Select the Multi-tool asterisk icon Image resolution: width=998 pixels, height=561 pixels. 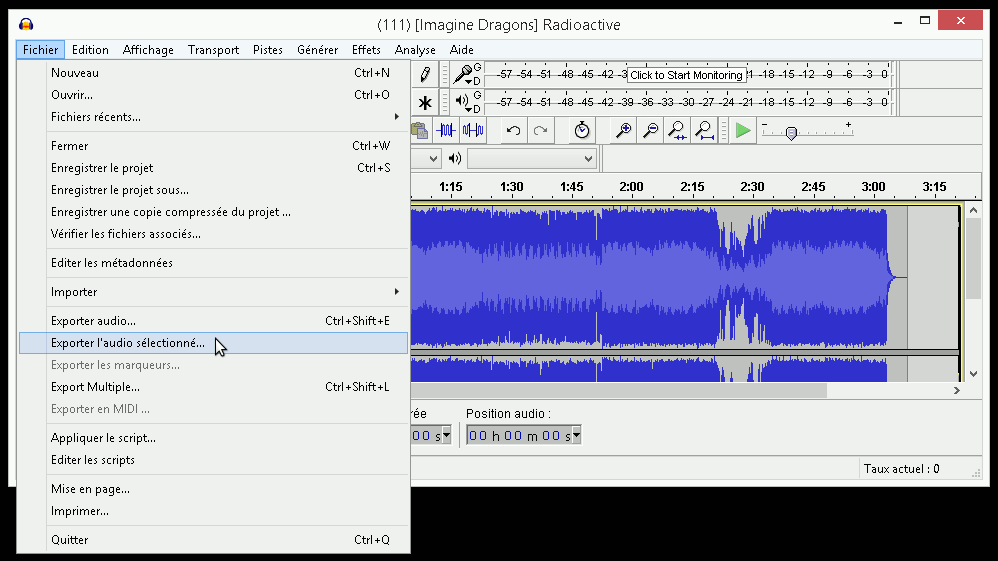(x=425, y=102)
